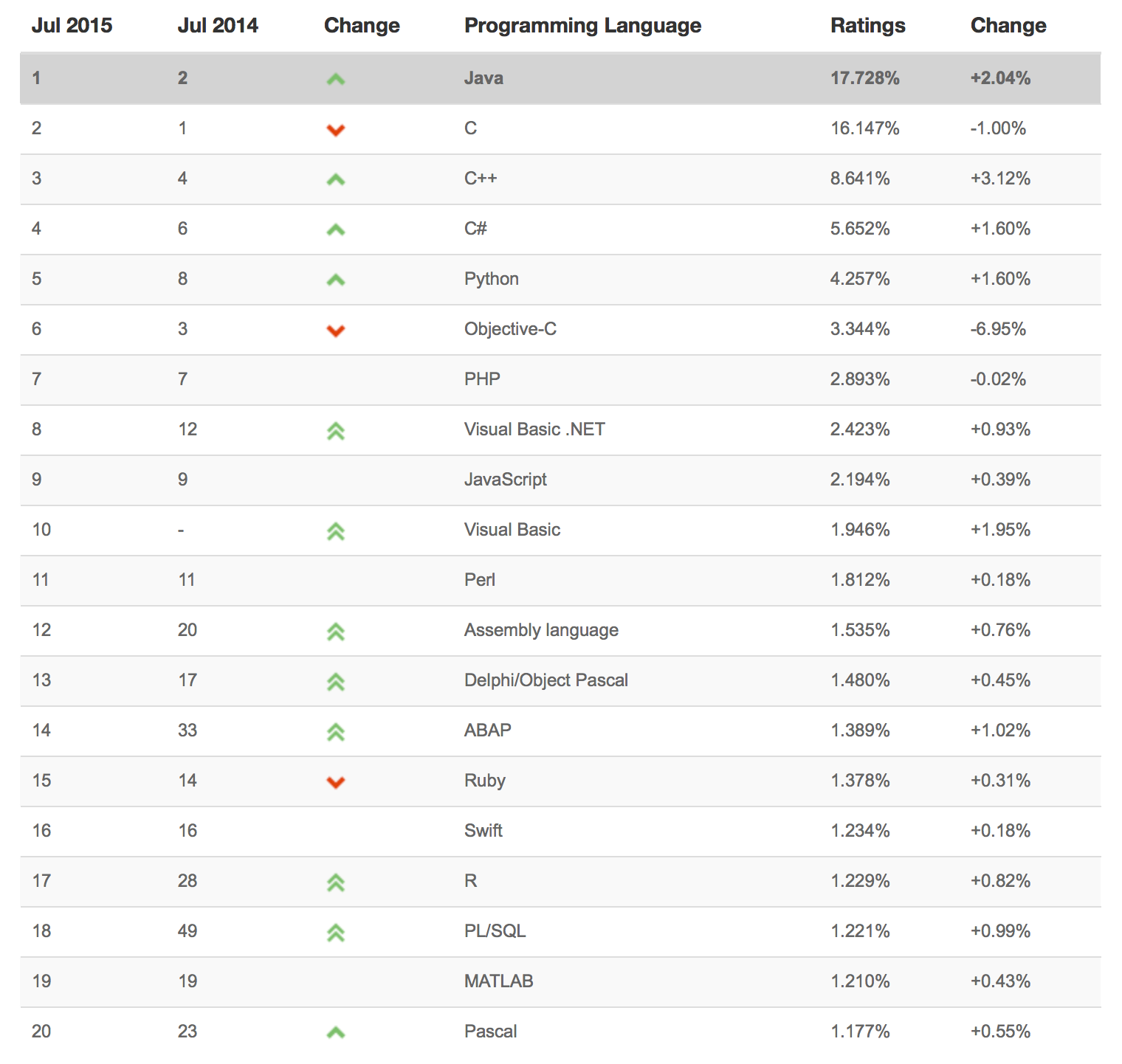Select the Swift language name
Screen dimensions: 1122x1064
pos(483,831)
